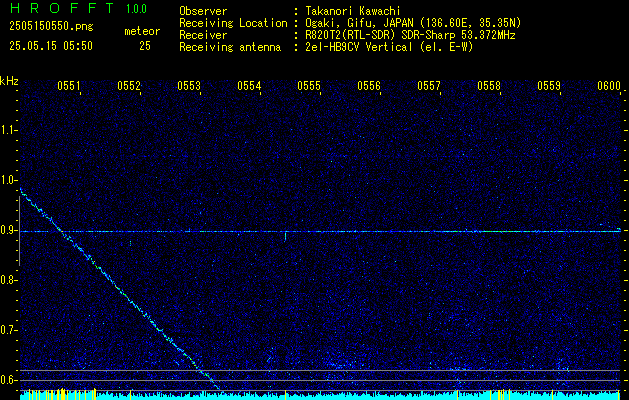Click the Receiving antenna label
629x400 pixels.
[x=230, y=47]
